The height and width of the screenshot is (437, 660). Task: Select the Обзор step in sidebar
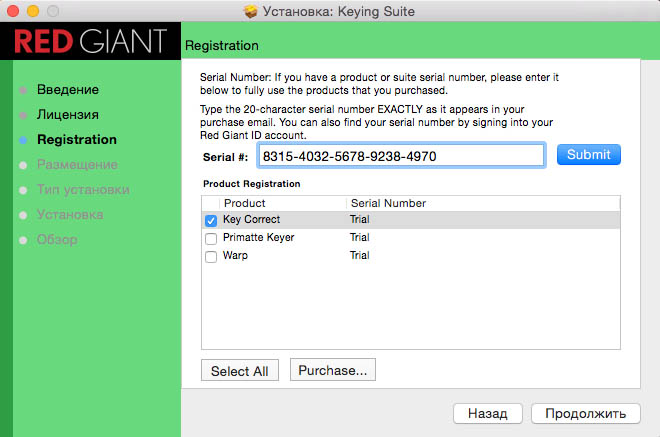pos(57,240)
